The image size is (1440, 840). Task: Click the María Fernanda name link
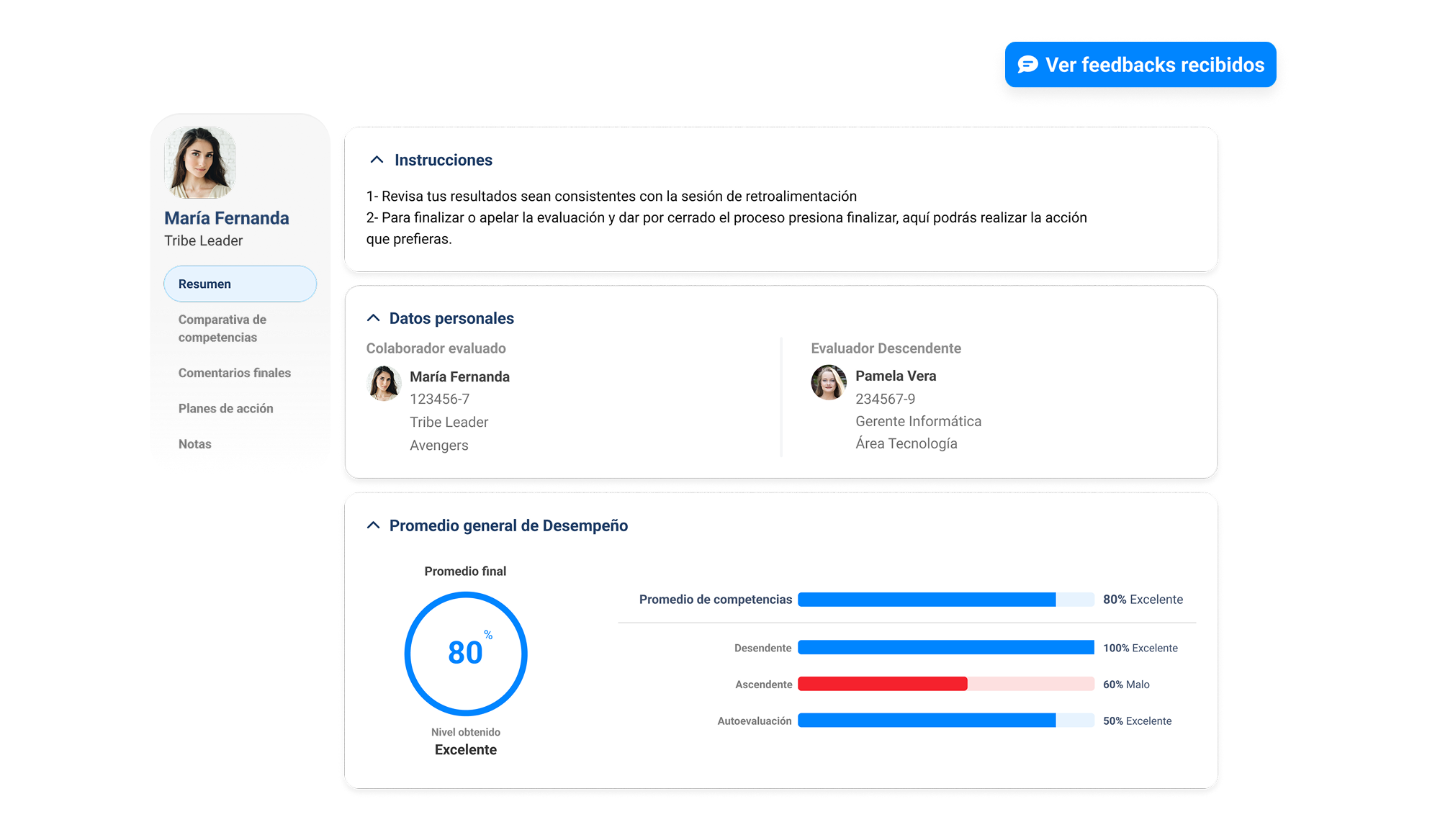click(226, 217)
